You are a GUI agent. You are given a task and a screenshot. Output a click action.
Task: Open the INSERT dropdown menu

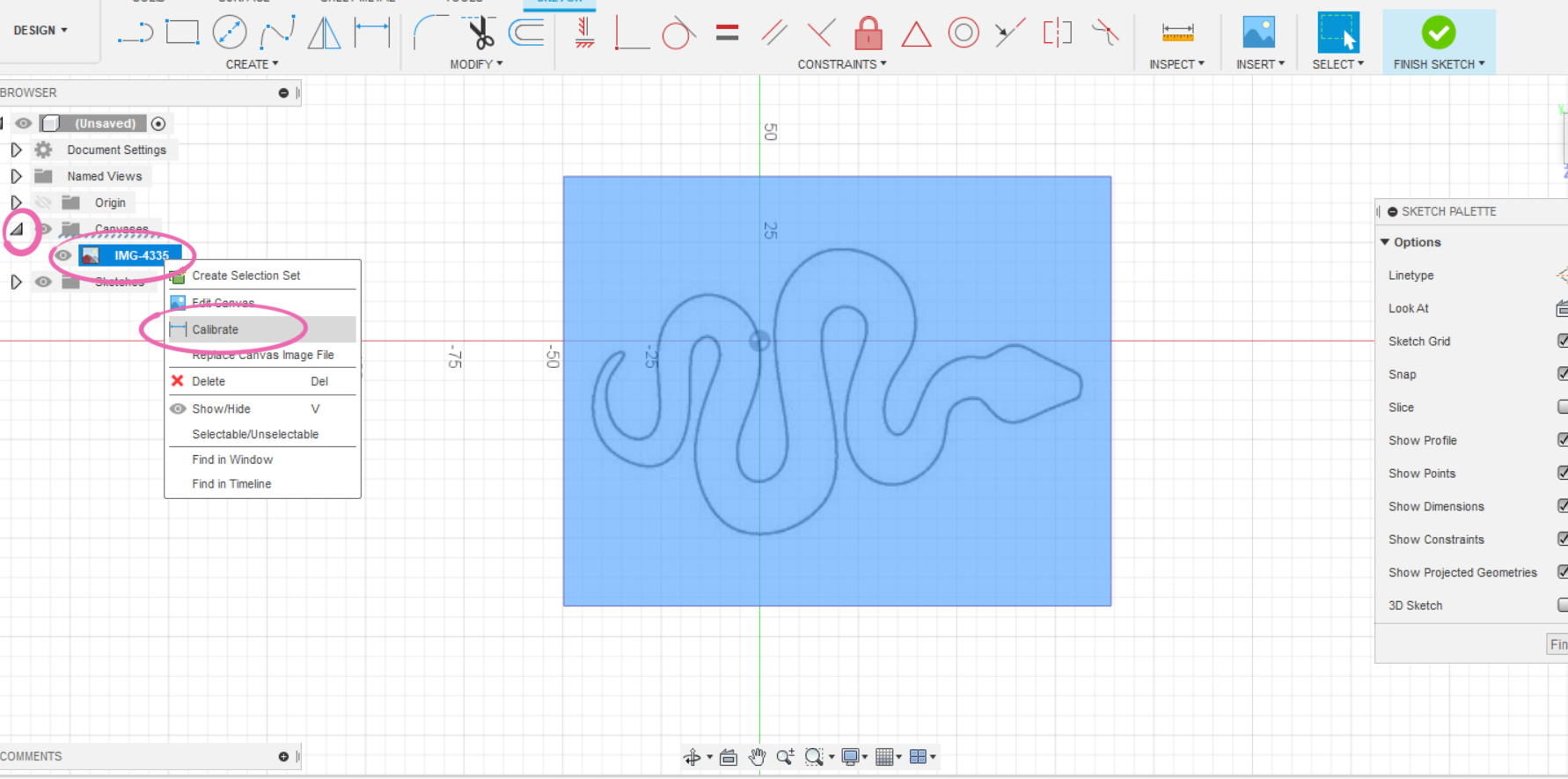coord(1260,64)
